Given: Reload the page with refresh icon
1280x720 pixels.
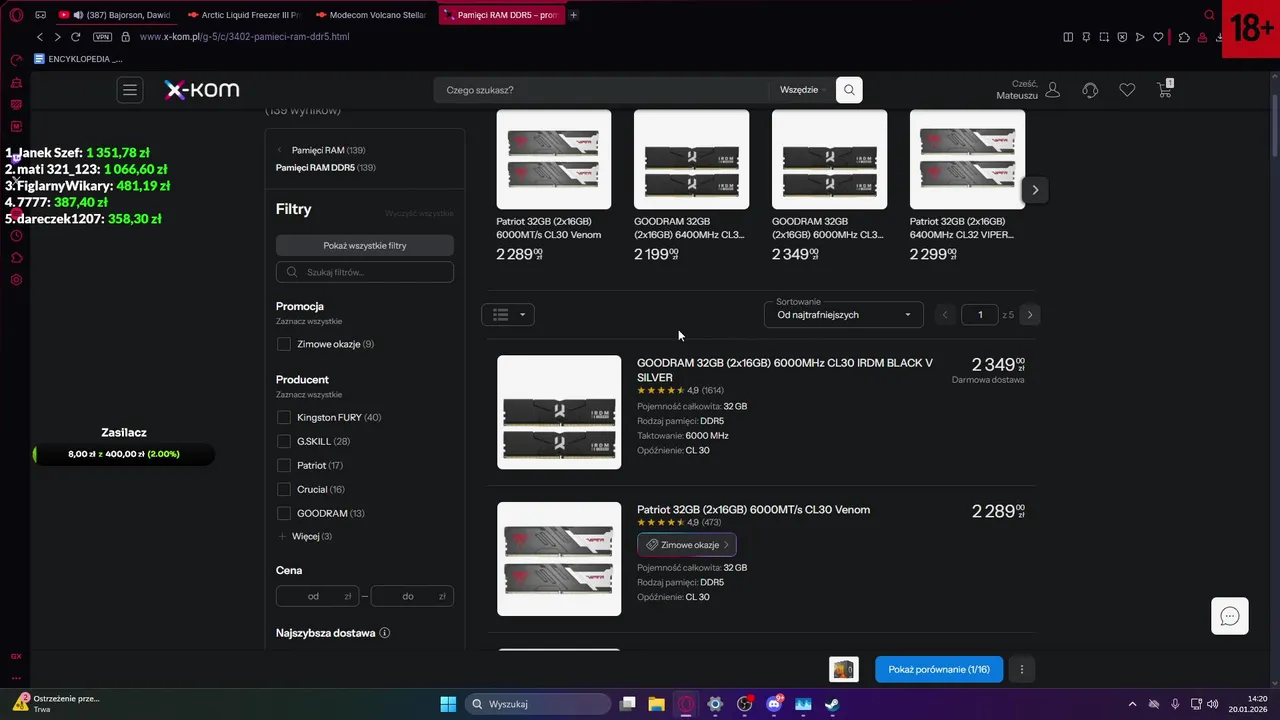Looking at the screenshot, I should click(75, 37).
